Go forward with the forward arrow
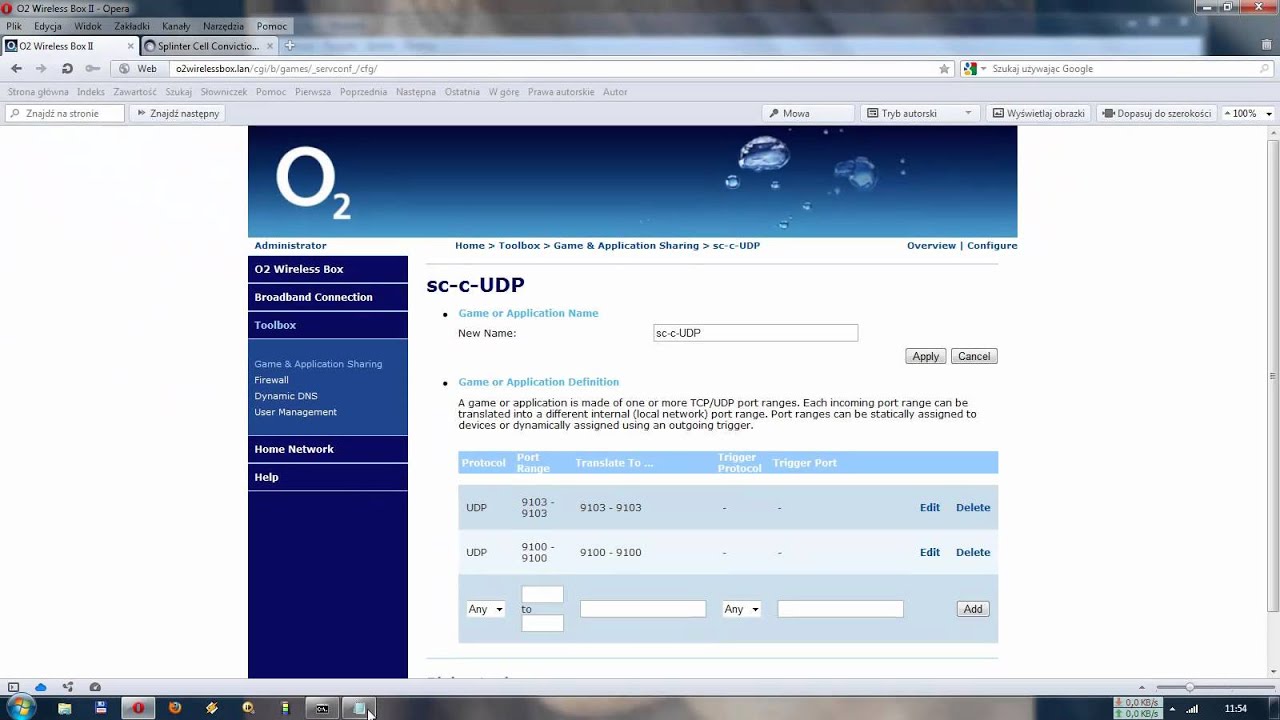The width and height of the screenshot is (1280, 720). 41,69
